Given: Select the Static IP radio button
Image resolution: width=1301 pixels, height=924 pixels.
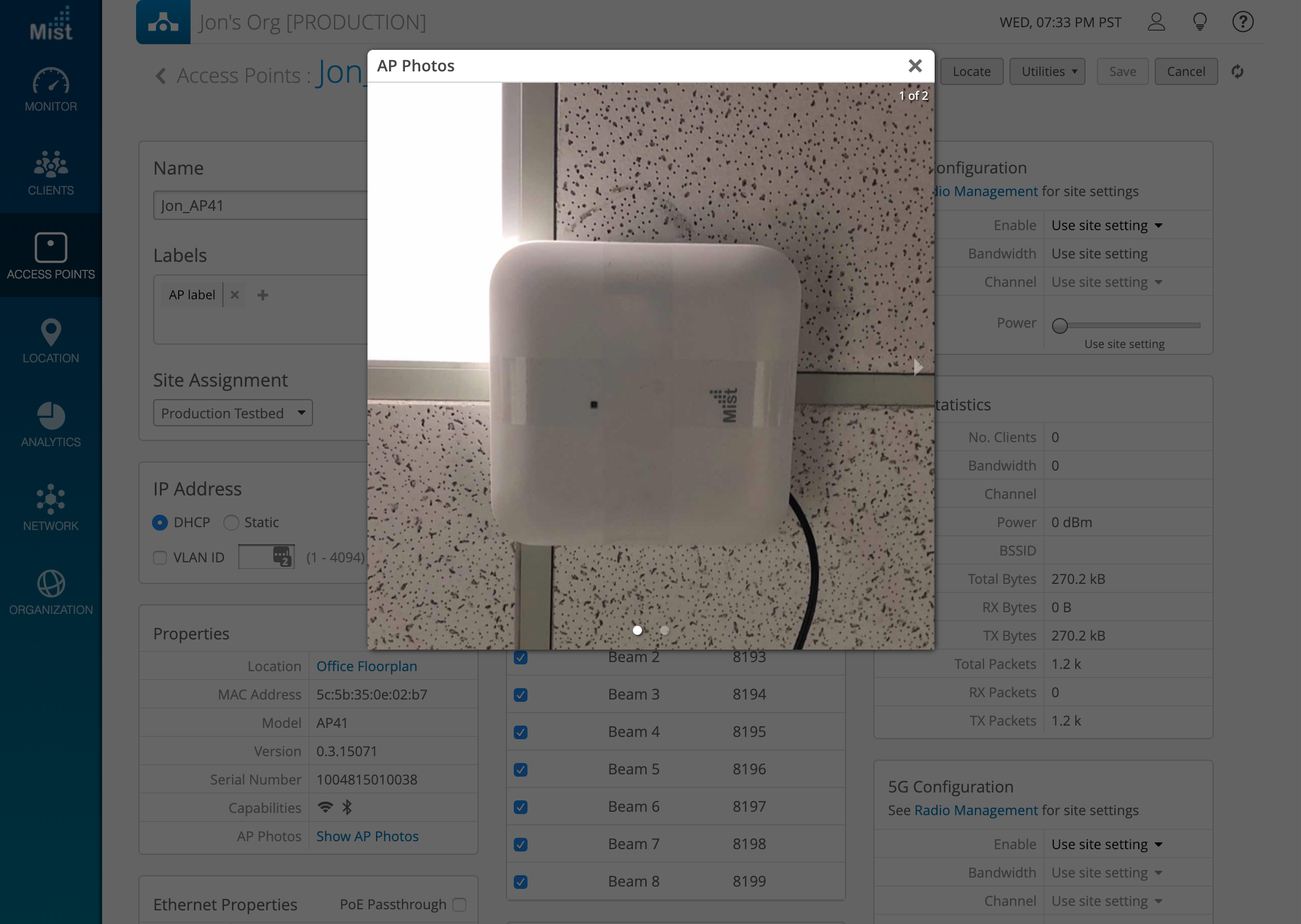Looking at the screenshot, I should pyautogui.click(x=231, y=522).
